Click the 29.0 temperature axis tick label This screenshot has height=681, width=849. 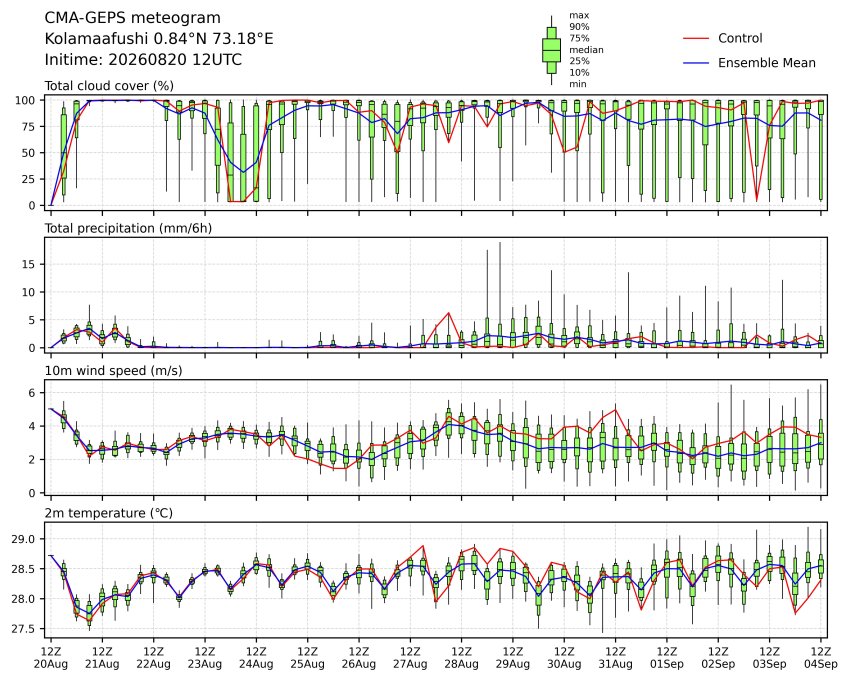22,540
